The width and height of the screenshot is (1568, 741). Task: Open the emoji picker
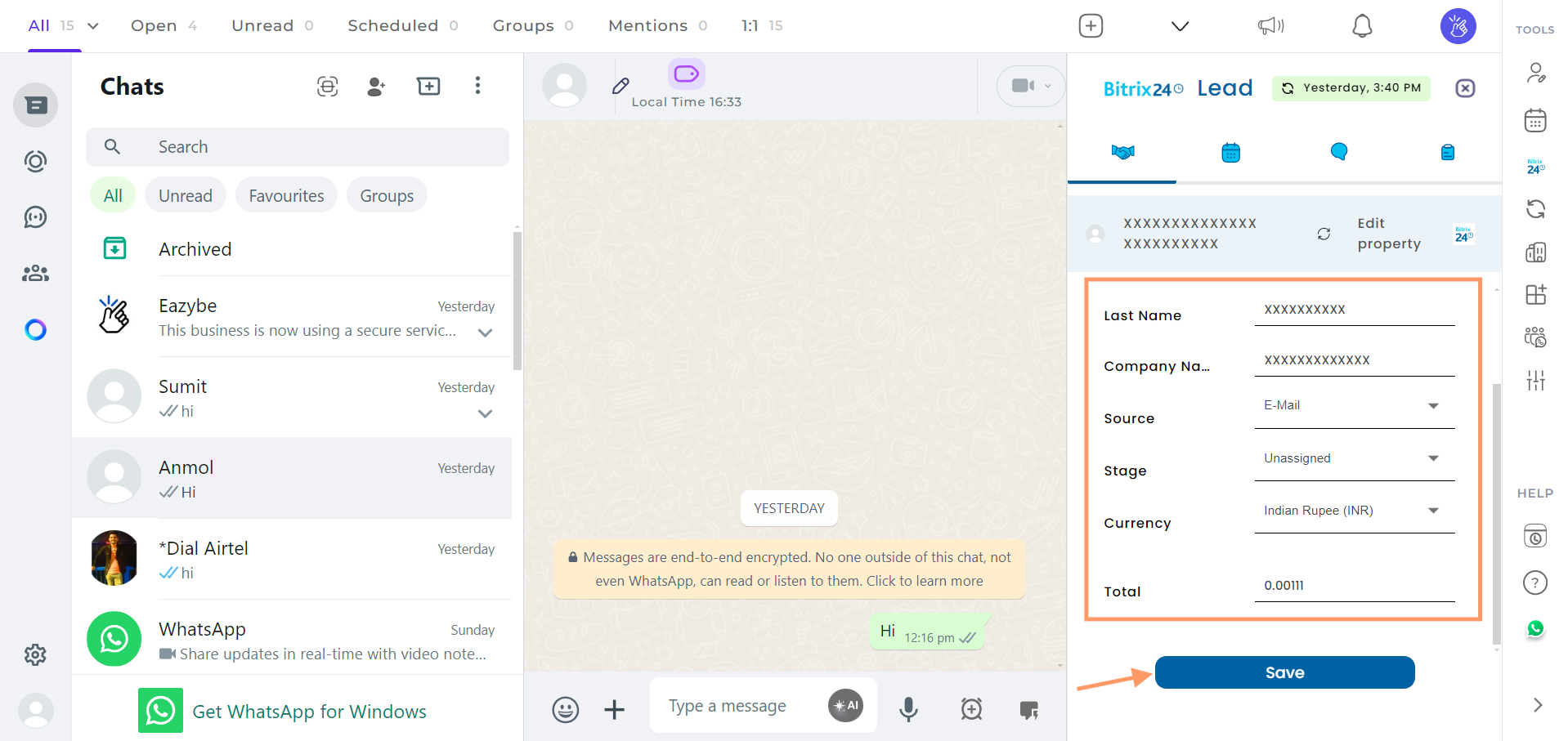(x=565, y=709)
